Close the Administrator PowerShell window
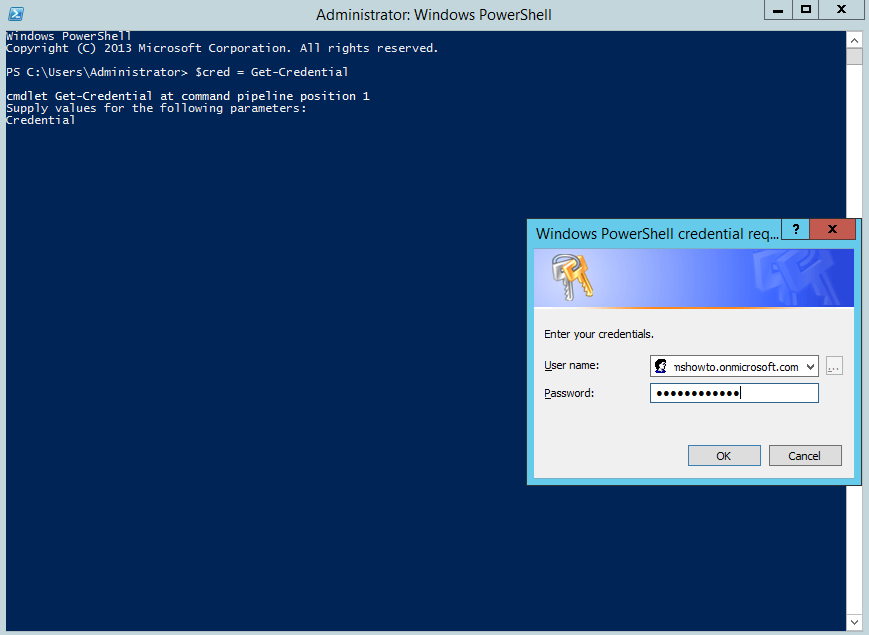Image resolution: width=869 pixels, height=635 pixels. (841, 10)
